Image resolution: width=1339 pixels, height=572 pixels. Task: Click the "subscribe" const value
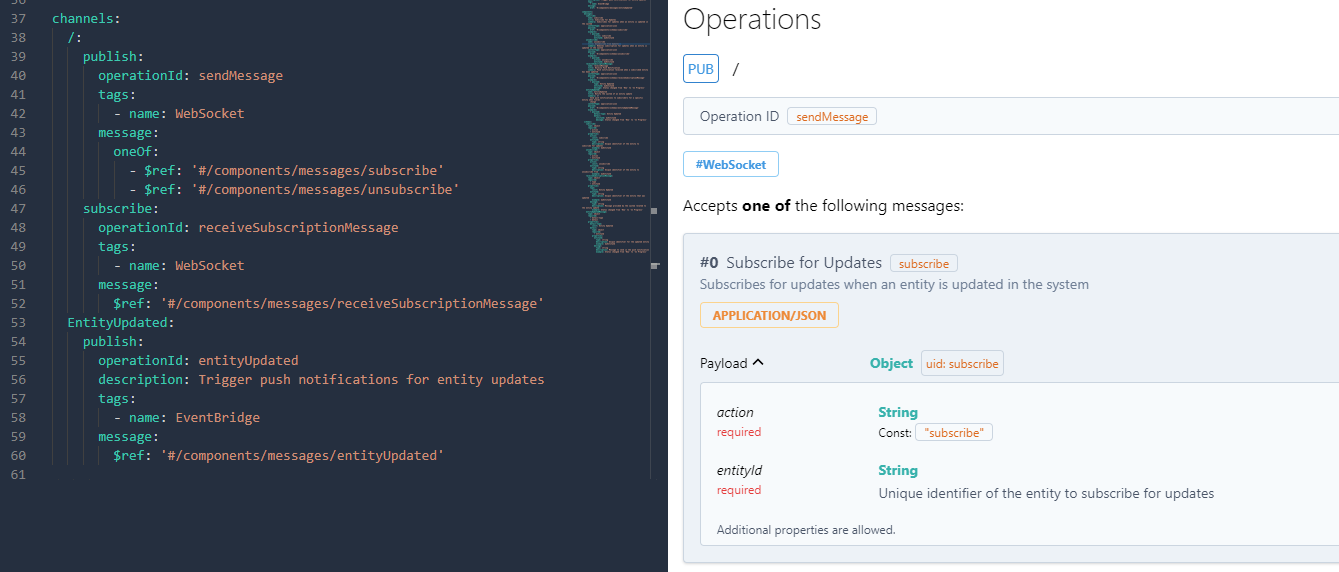pos(953,433)
